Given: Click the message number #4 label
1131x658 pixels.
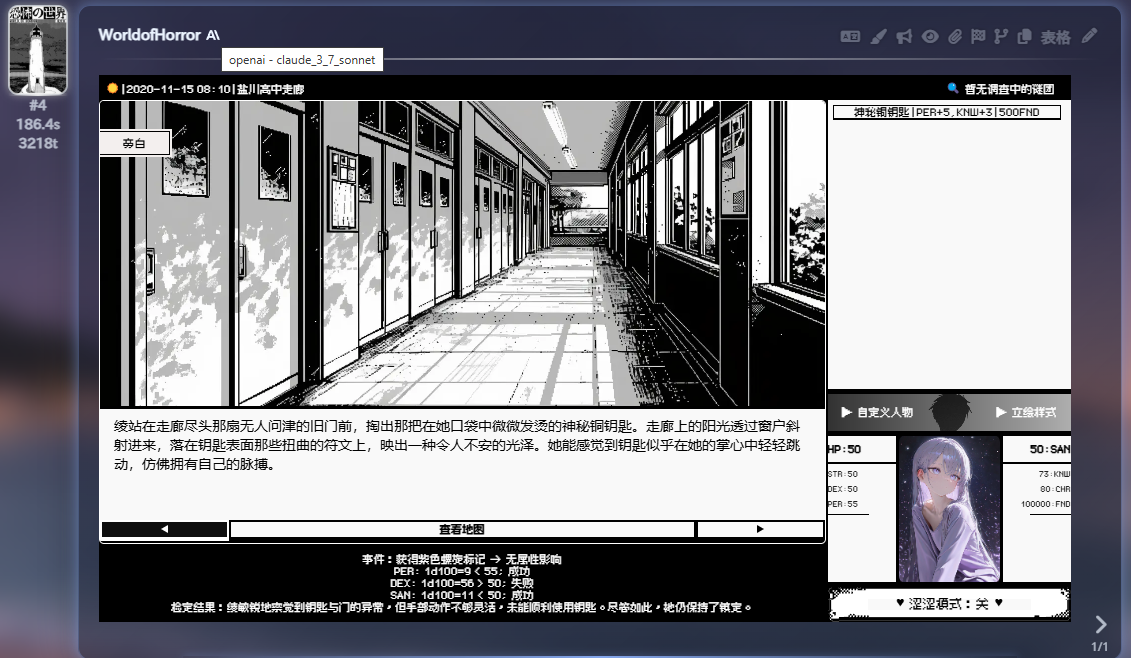Looking at the screenshot, I should [x=38, y=105].
